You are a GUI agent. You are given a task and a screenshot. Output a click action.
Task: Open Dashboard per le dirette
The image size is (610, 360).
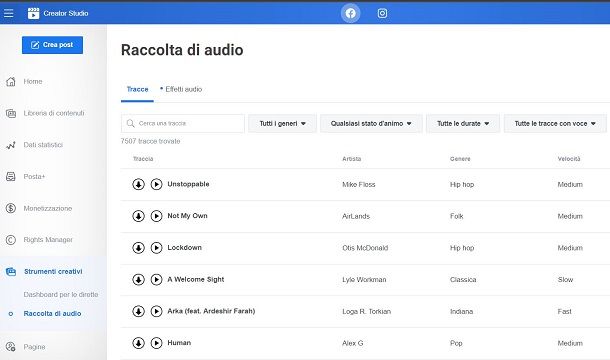[61, 295]
